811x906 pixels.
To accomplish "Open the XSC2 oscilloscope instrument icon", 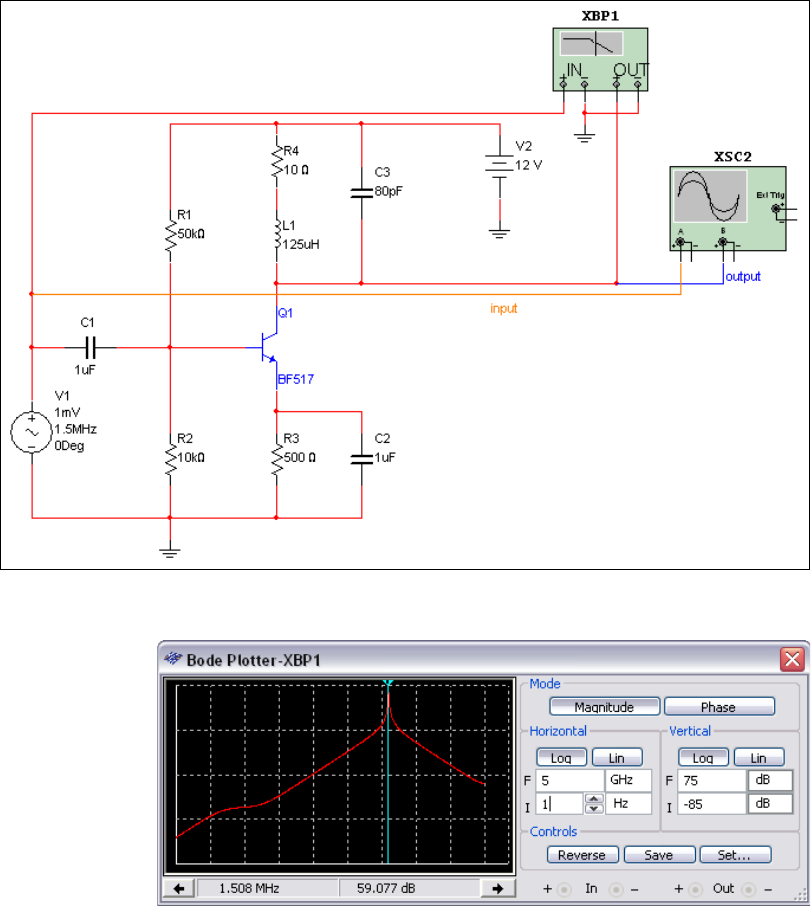I will tap(728, 209).
